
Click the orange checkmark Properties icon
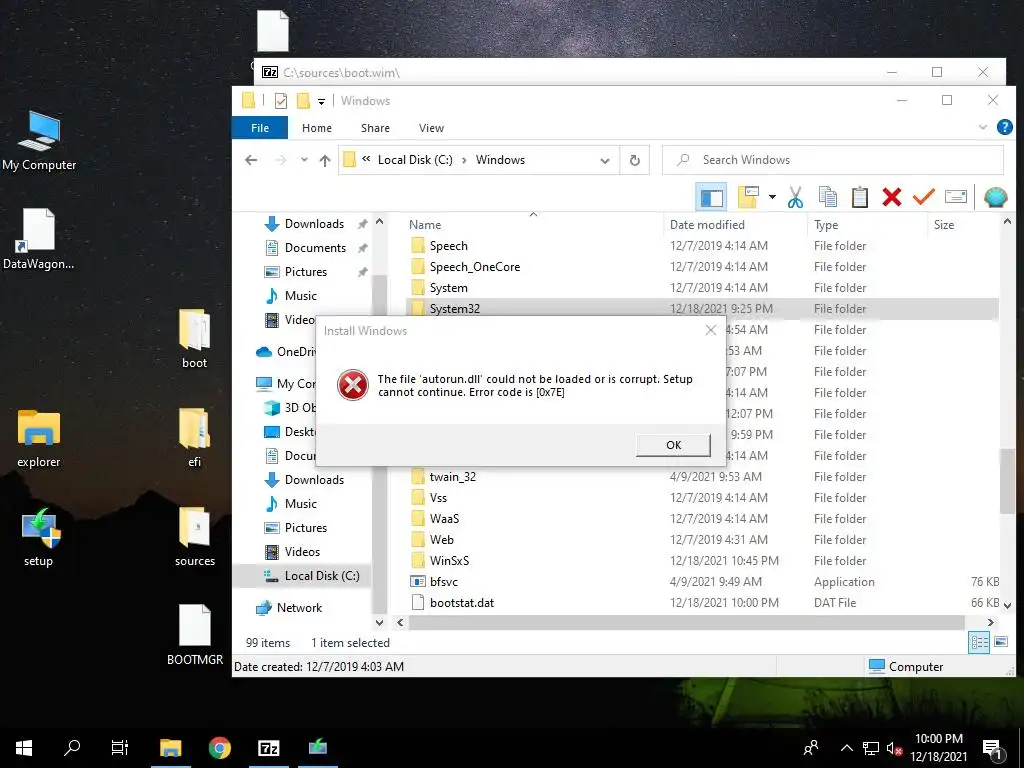coord(923,196)
